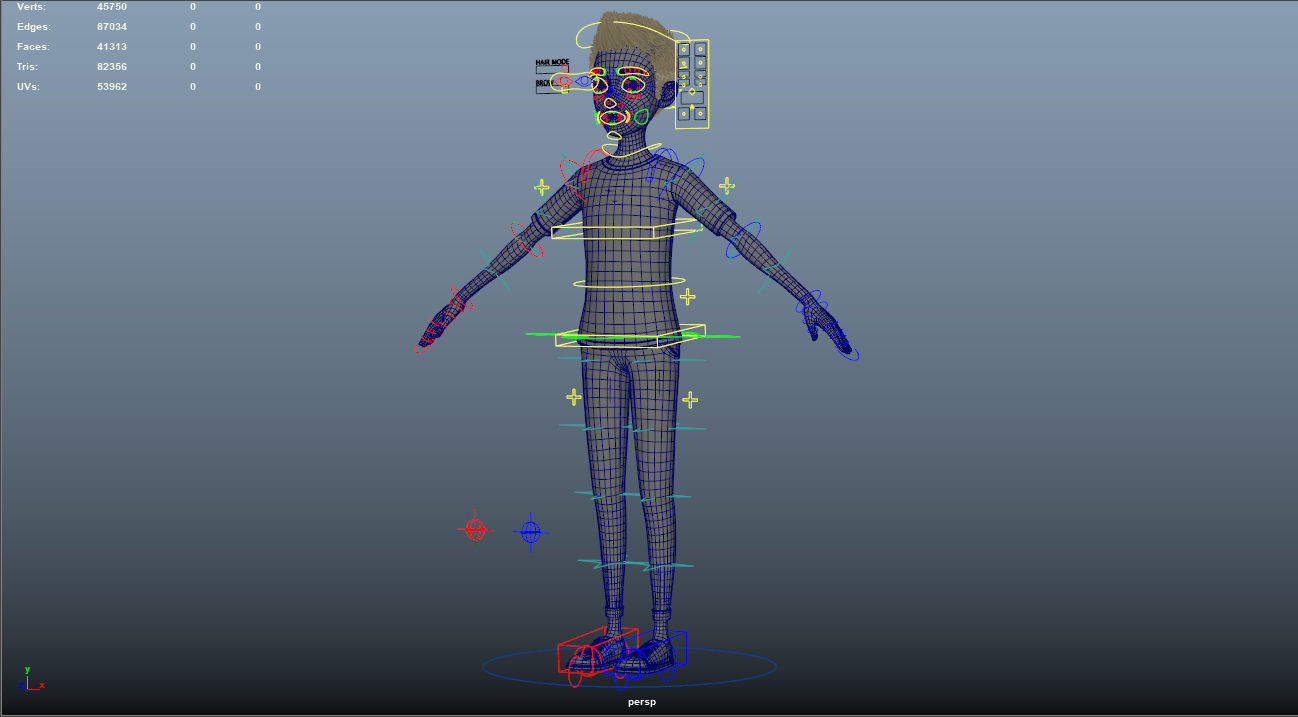Pick yellow plus locator beside left thigh
Screen dimensions: 1298x717
[x=574, y=397]
